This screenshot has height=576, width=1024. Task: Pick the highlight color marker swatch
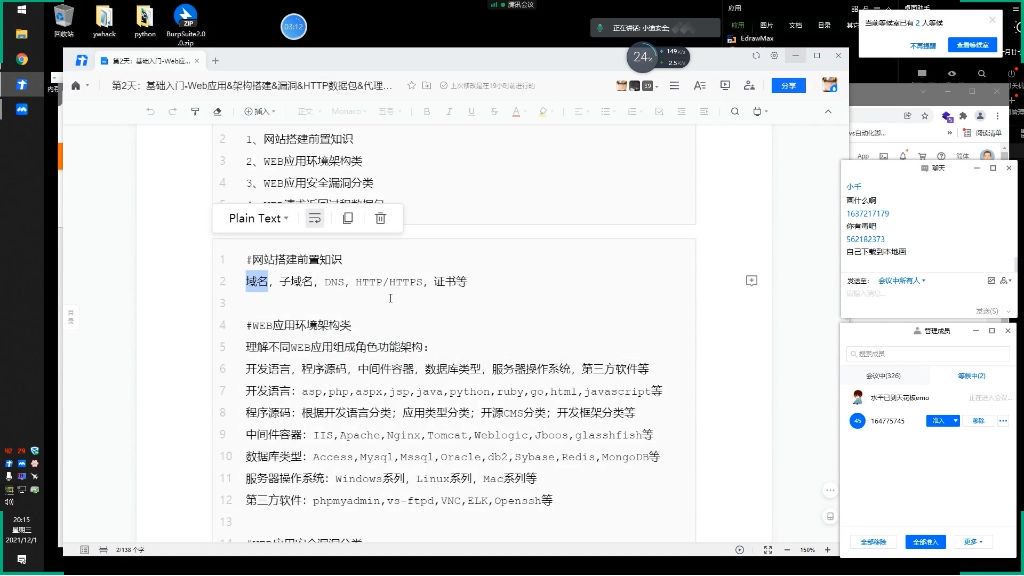[x=543, y=112]
